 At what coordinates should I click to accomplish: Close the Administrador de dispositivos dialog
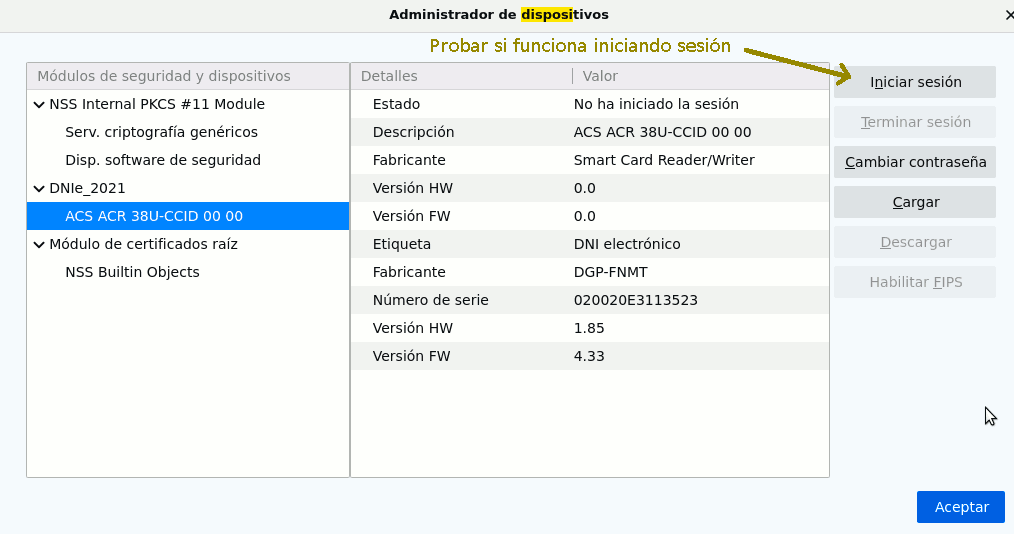coord(1009,14)
